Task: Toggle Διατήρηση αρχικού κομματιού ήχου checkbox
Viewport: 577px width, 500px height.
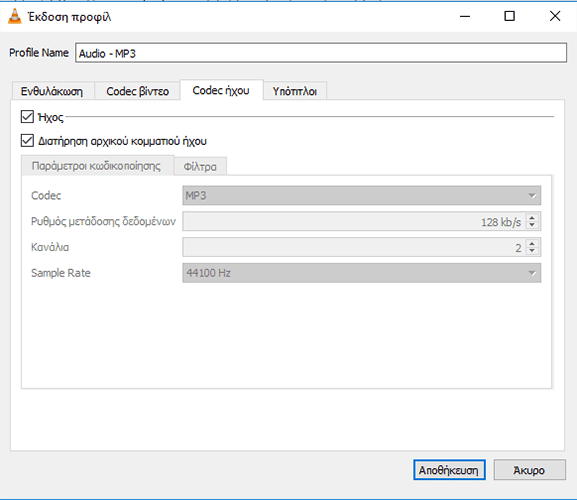Action: [x=27, y=141]
